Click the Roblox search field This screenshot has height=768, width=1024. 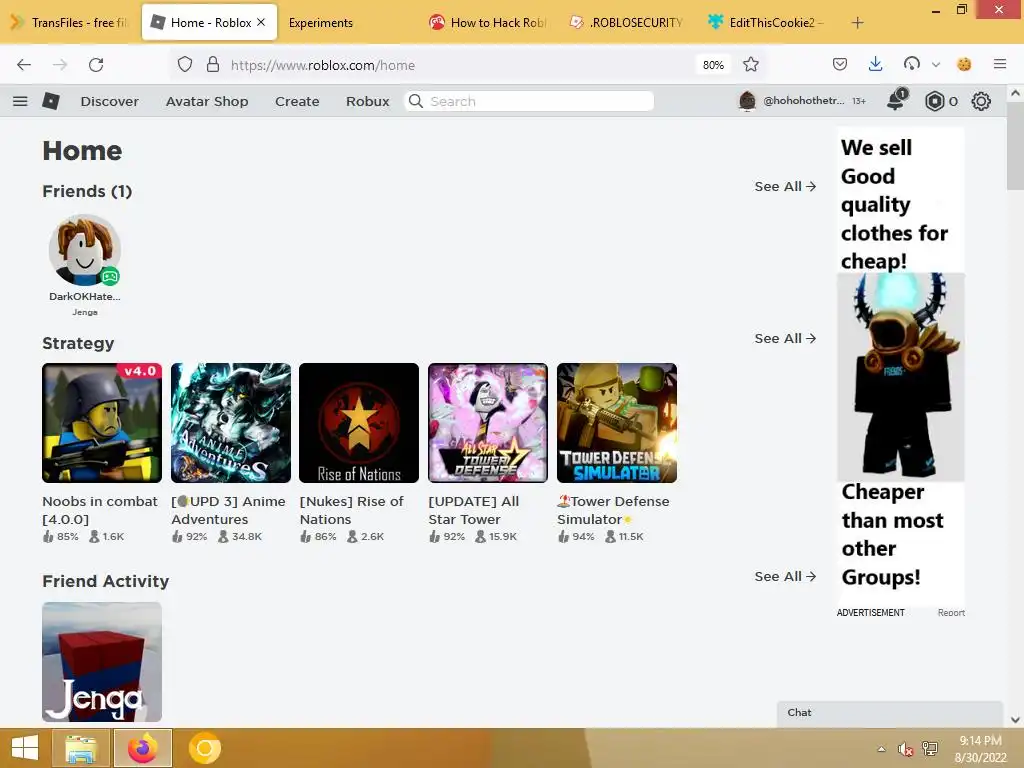coord(530,101)
